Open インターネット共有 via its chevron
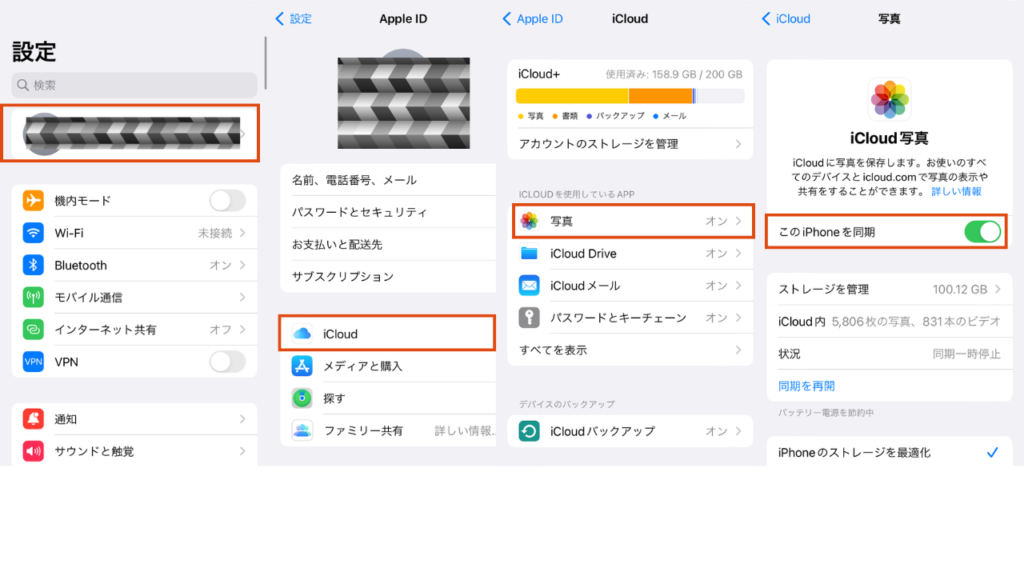This screenshot has width=1024, height=576. pyautogui.click(x=242, y=329)
